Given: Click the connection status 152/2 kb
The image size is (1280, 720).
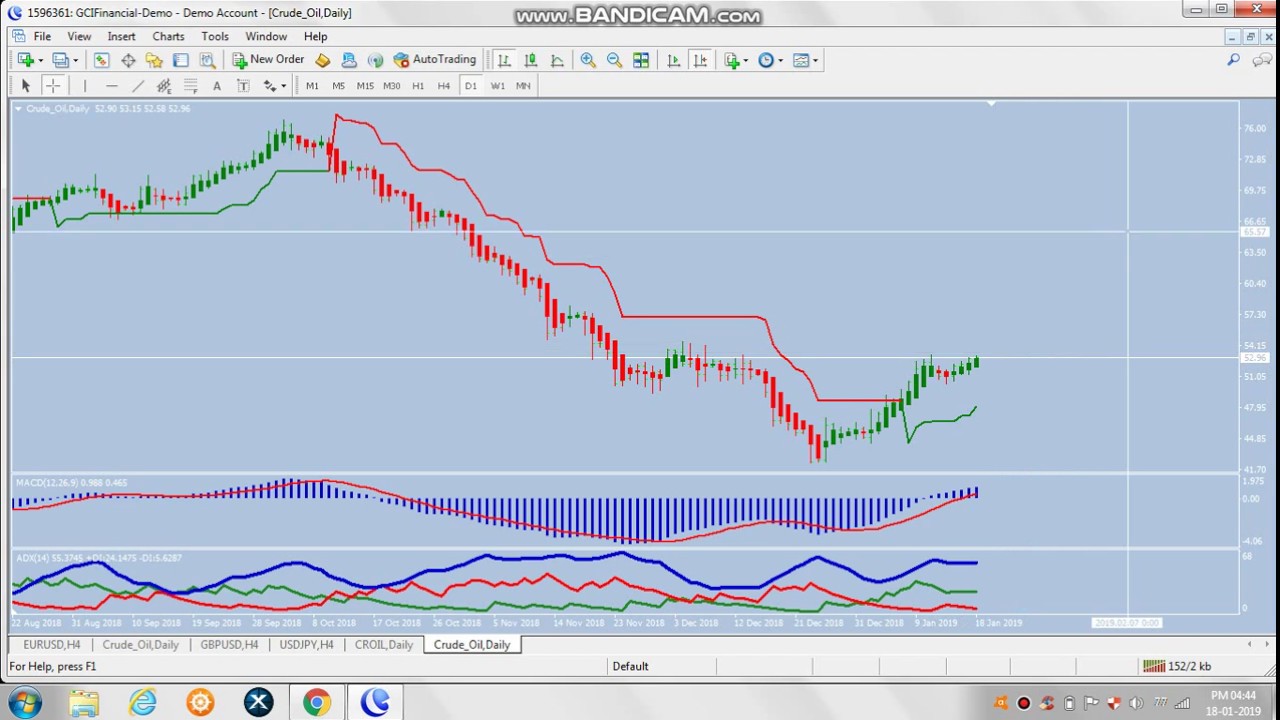Looking at the screenshot, I should (x=1177, y=666).
